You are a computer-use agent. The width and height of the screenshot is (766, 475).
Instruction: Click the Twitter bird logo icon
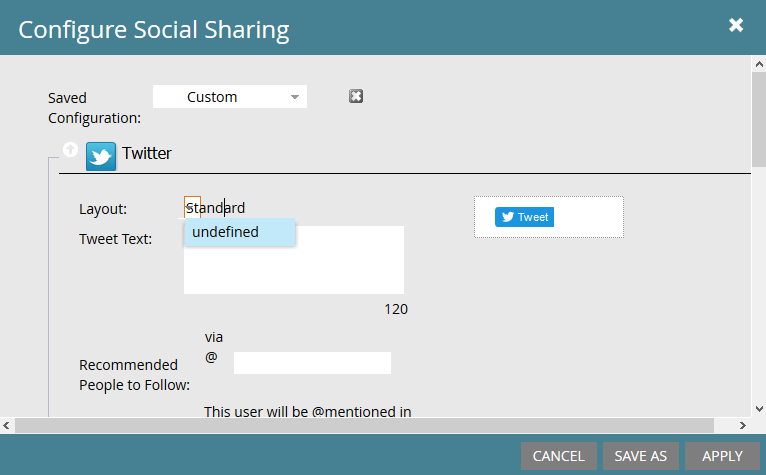pyautogui.click(x=101, y=156)
